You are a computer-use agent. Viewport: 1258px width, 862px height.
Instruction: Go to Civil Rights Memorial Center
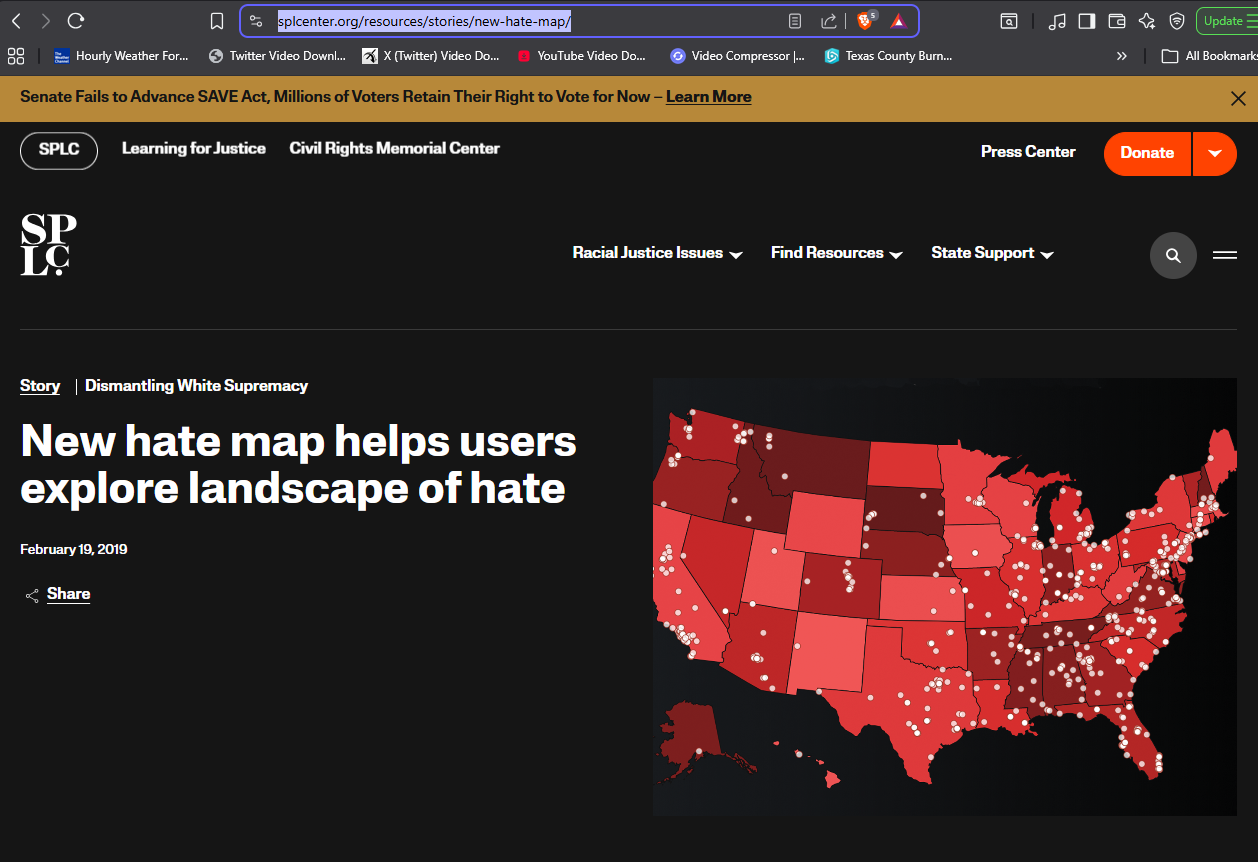coord(394,149)
